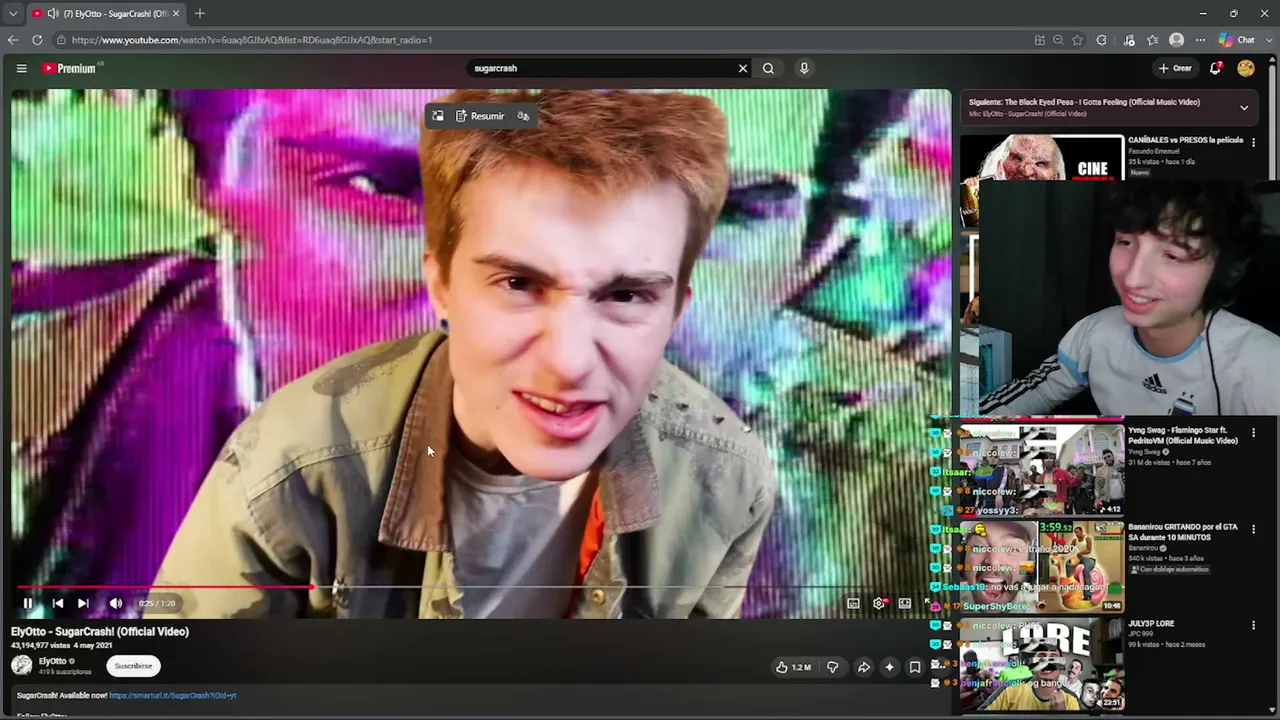This screenshot has width=1280, height=720.
Task: Open the browser profile icon
Action: pyautogui.click(x=1177, y=40)
